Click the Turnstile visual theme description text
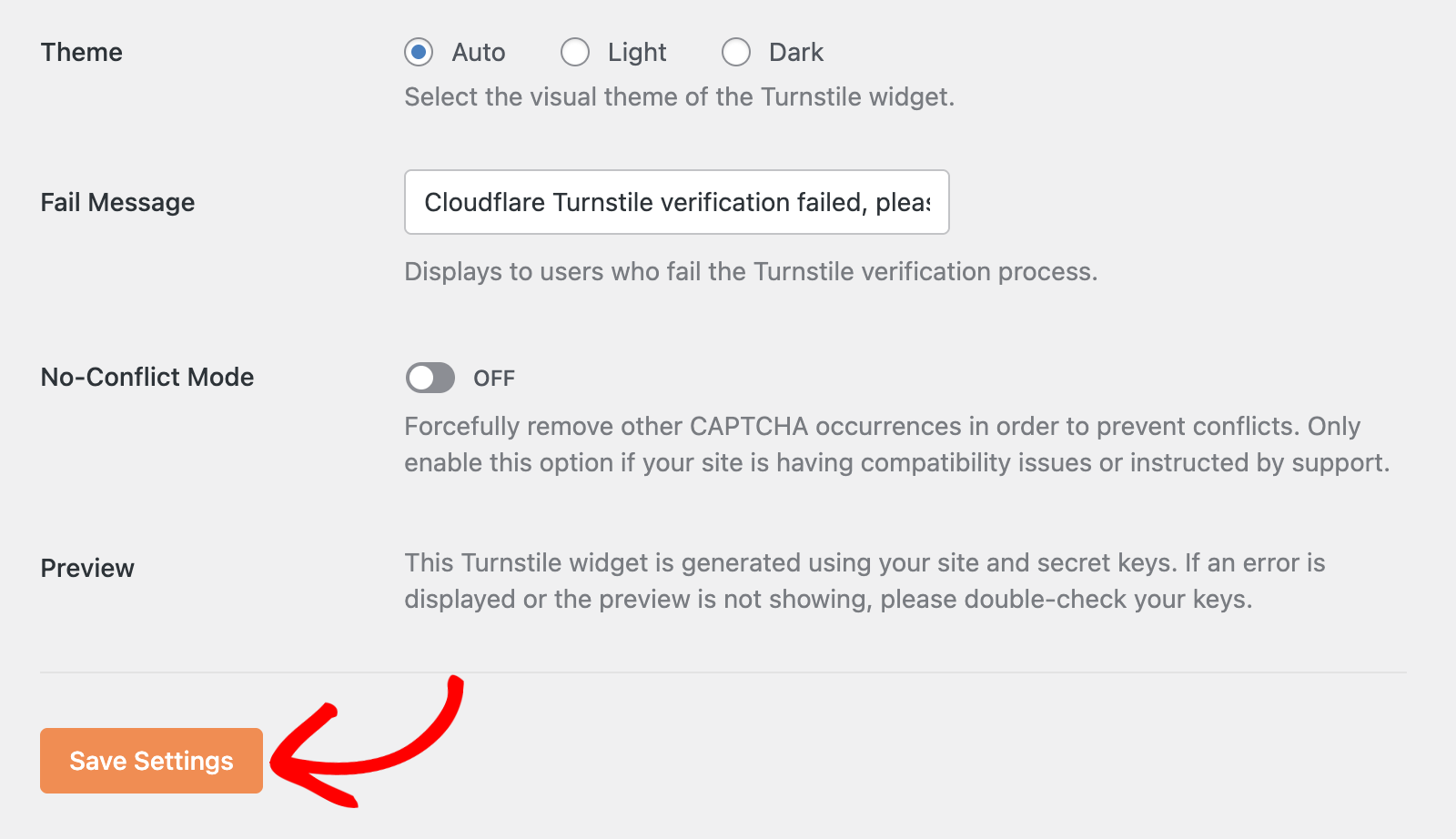This screenshot has width=1456, height=839. (x=679, y=96)
